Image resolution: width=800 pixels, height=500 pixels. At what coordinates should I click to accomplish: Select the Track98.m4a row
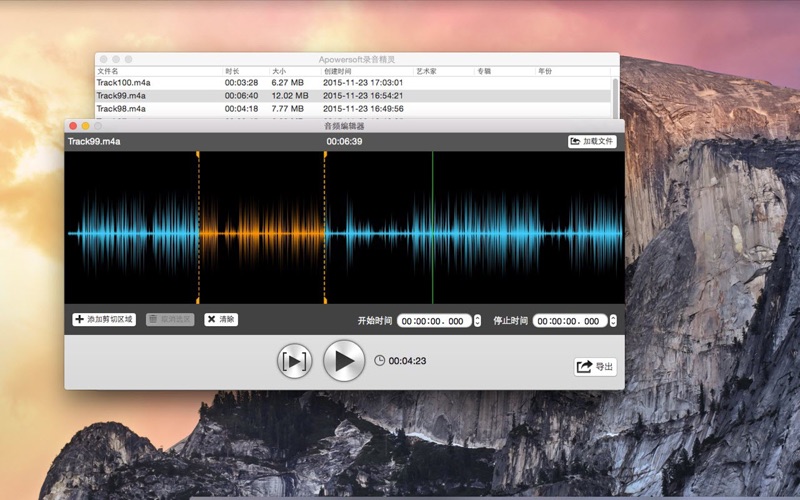point(121,108)
